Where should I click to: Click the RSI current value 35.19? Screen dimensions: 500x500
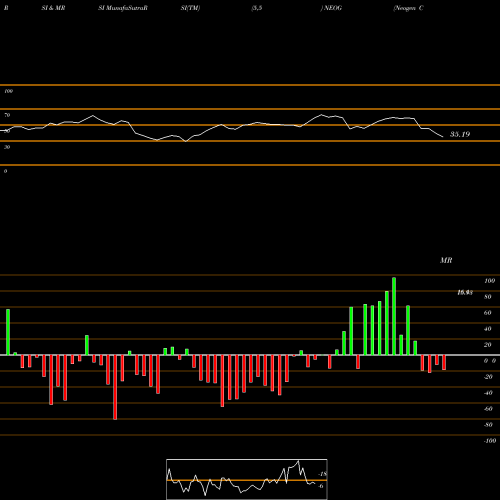(x=460, y=134)
